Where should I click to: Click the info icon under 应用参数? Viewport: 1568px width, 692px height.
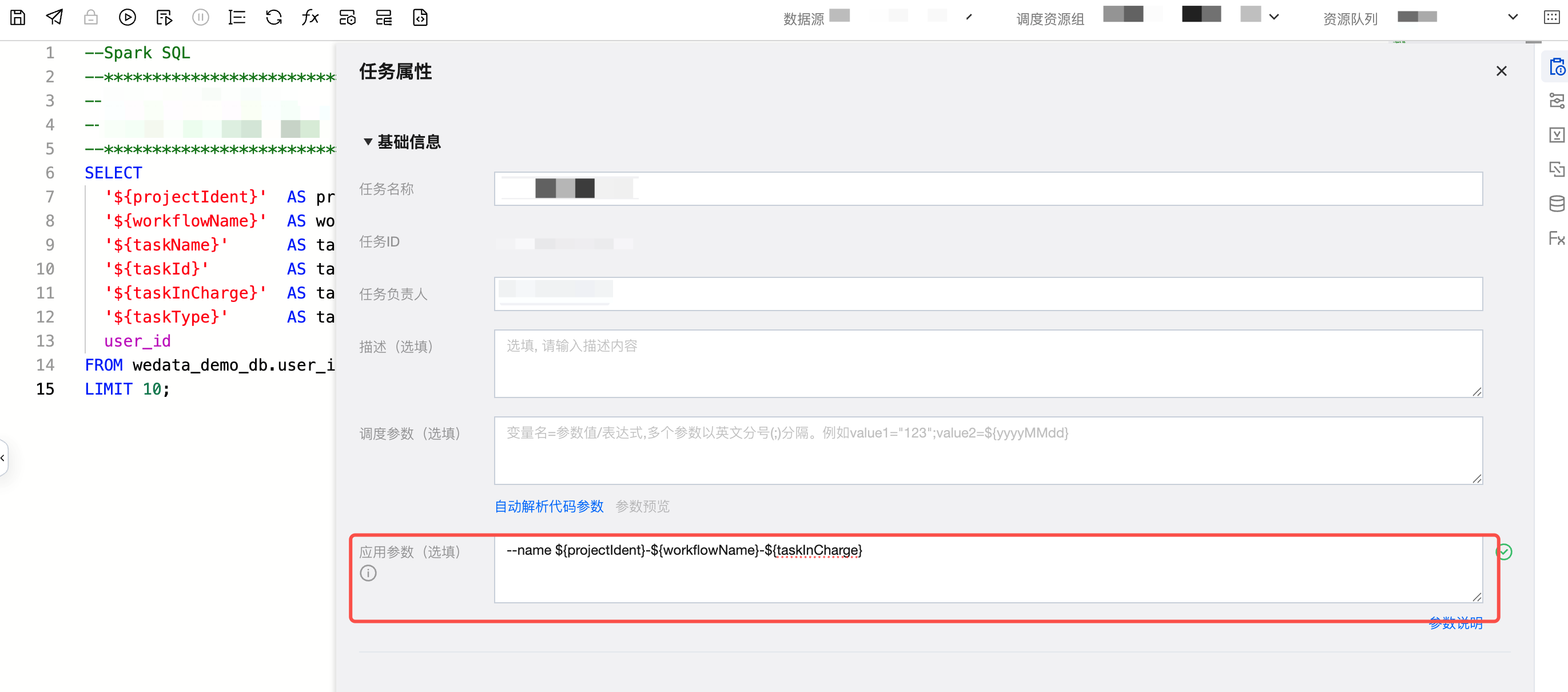click(368, 573)
